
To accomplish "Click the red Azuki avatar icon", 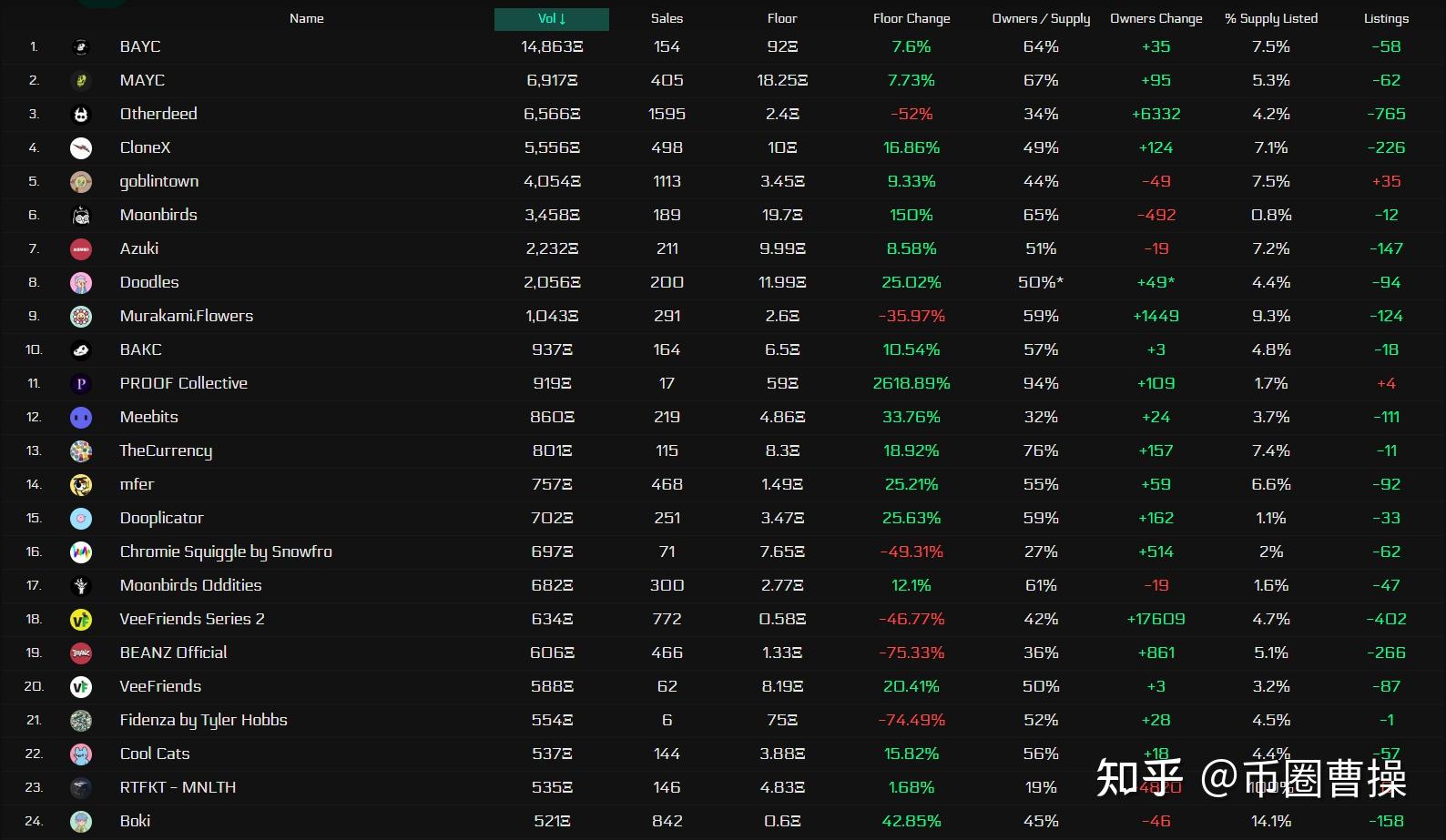I will tap(81, 249).
